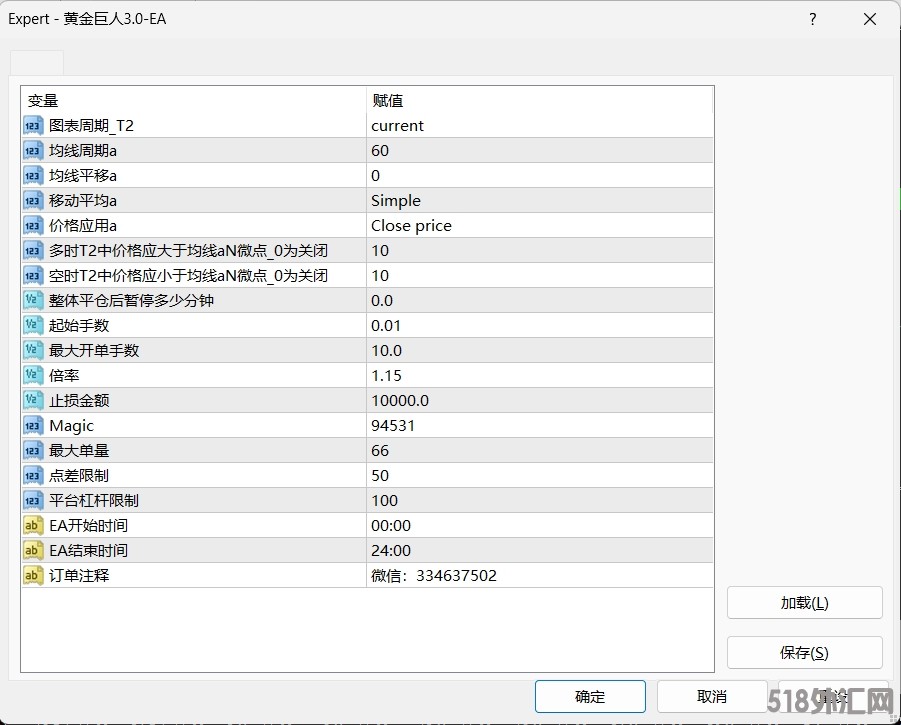Select the 起始手数 variable name
901x725 pixels.
(x=79, y=326)
